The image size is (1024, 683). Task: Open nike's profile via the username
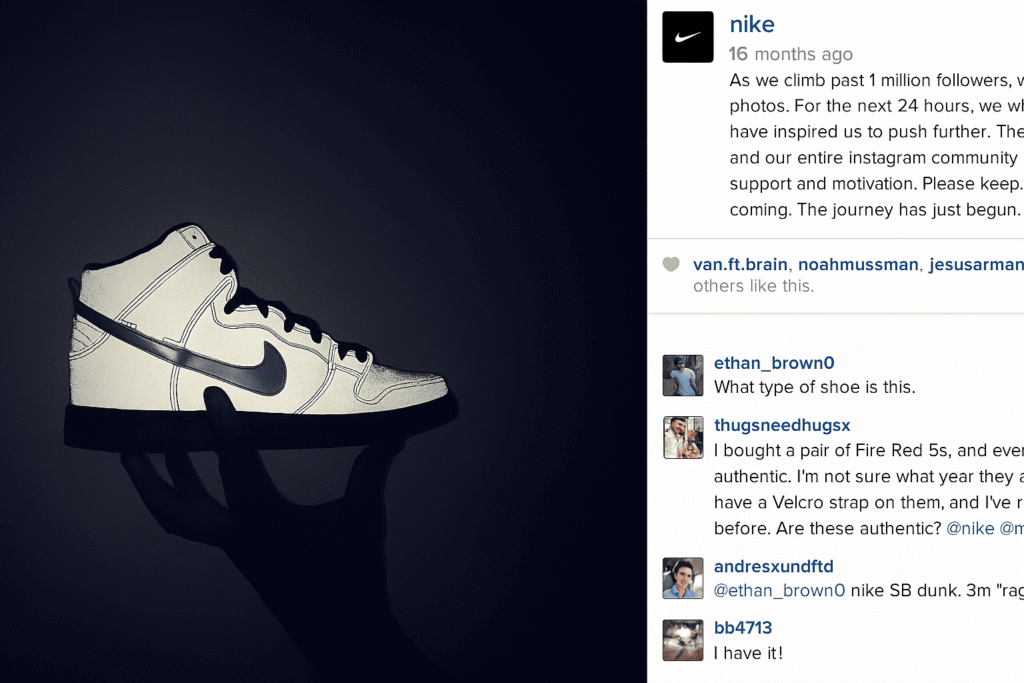tap(751, 23)
